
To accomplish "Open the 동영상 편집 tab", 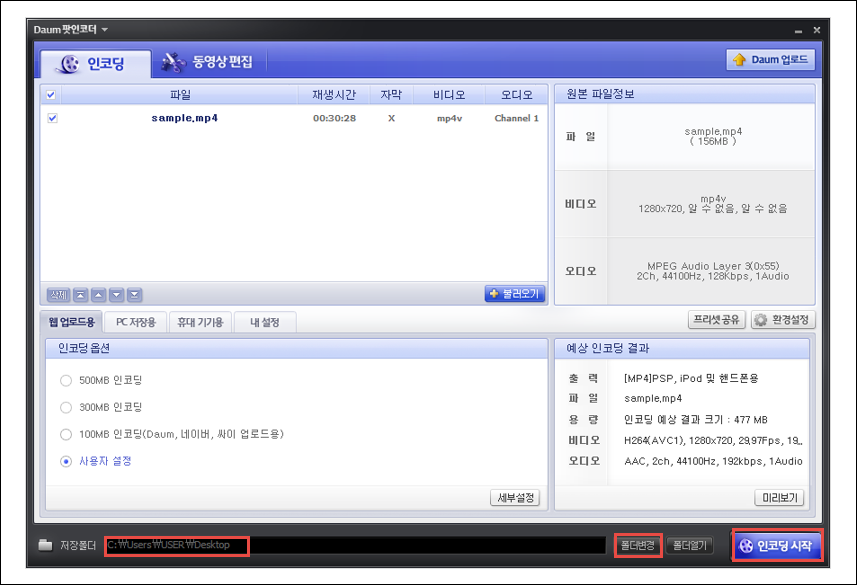I will pos(208,62).
